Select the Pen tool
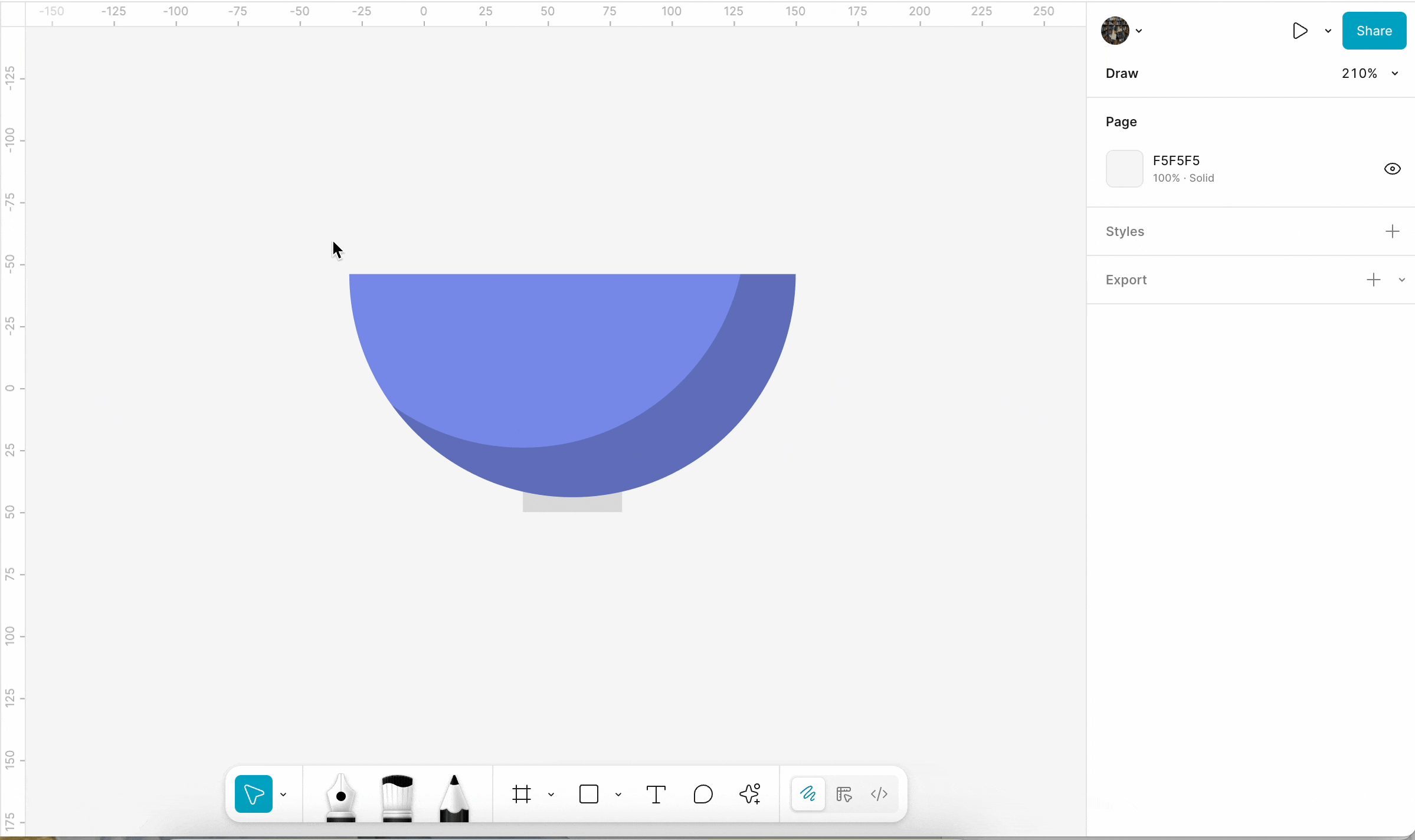This screenshot has height=840, width=1415. [x=341, y=796]
